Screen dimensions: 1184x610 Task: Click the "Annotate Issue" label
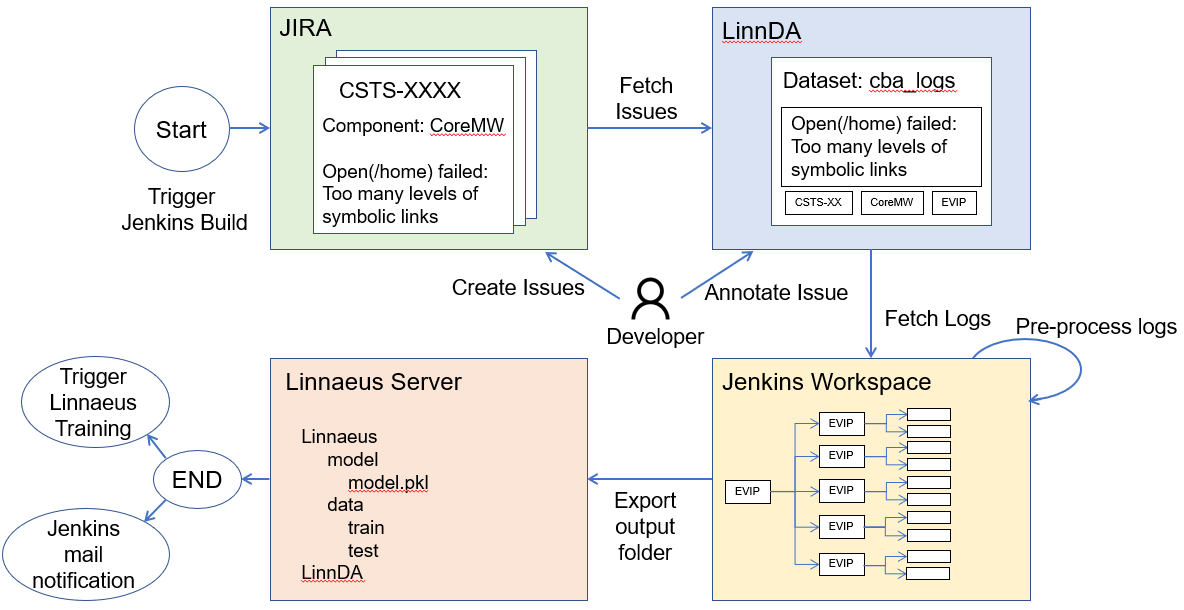(776, 292)
